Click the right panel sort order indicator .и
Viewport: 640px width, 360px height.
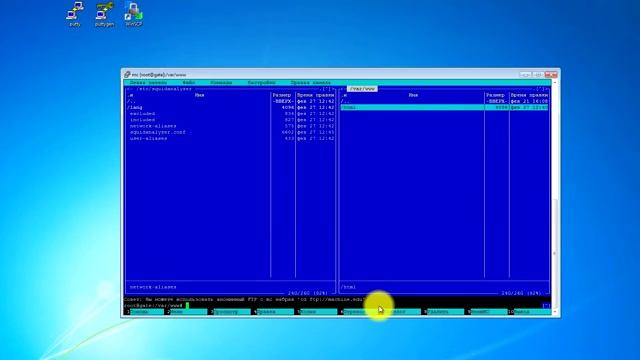pyautogui.click(x=344, y=95)
